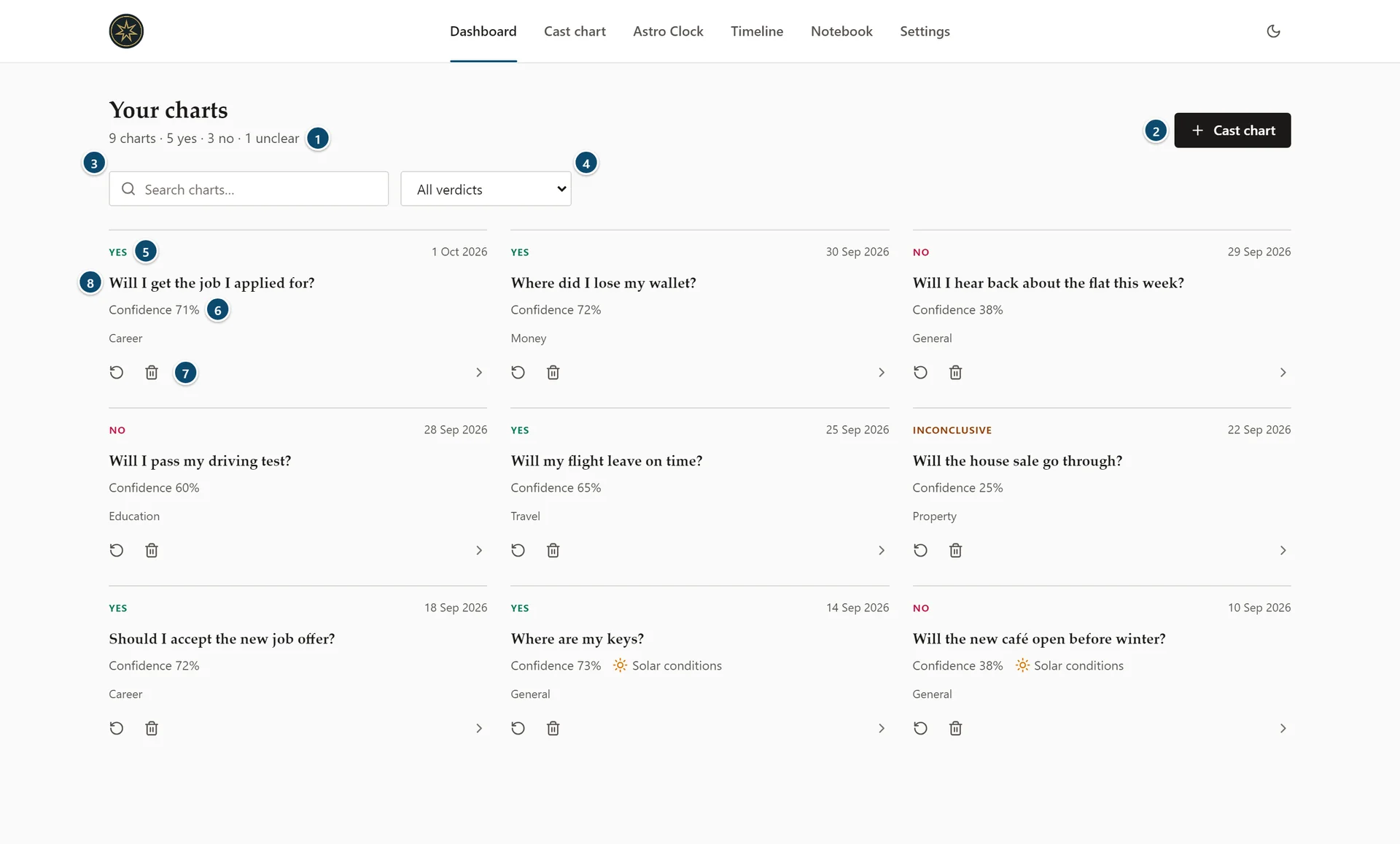Recast the 'Where are my keys' chart

pyautogui.click(x=518, y=729)
